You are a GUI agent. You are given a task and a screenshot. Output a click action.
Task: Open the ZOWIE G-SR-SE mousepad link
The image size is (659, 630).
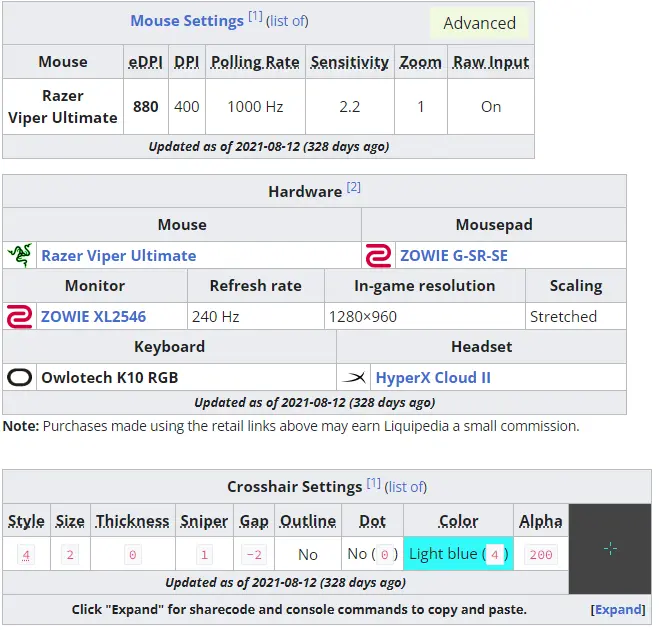pos(454,256)
